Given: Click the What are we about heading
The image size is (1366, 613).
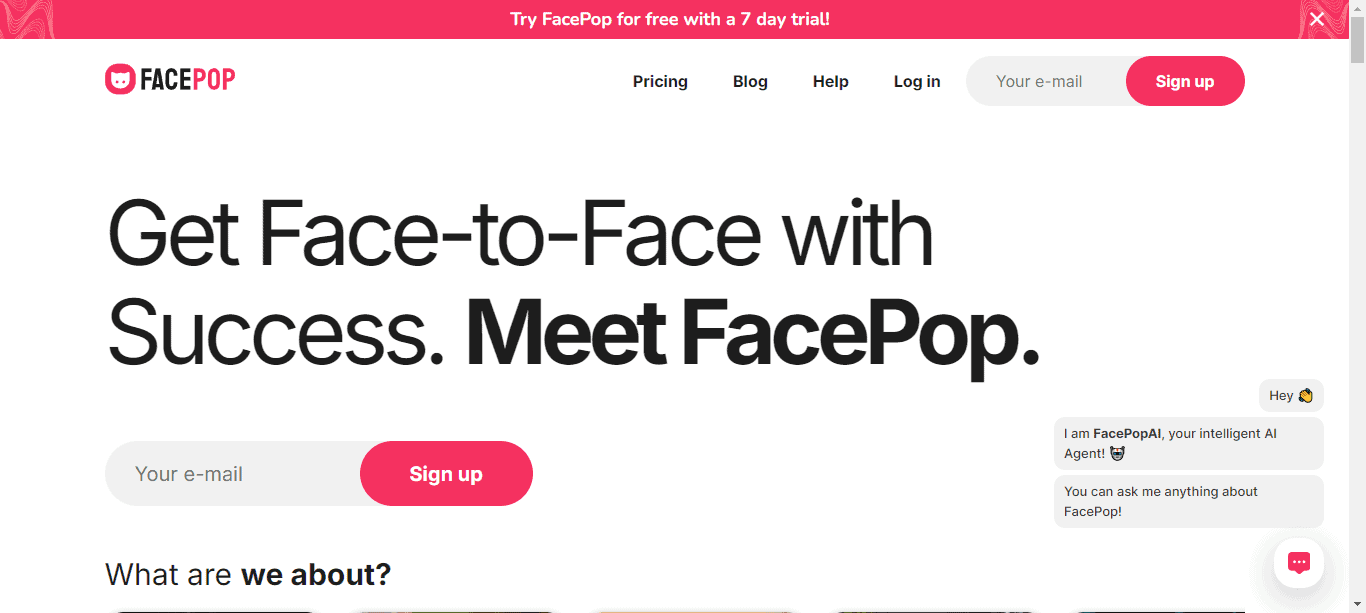Looking at the screenshot, I should pyautogui.click(x=248, y=574).
